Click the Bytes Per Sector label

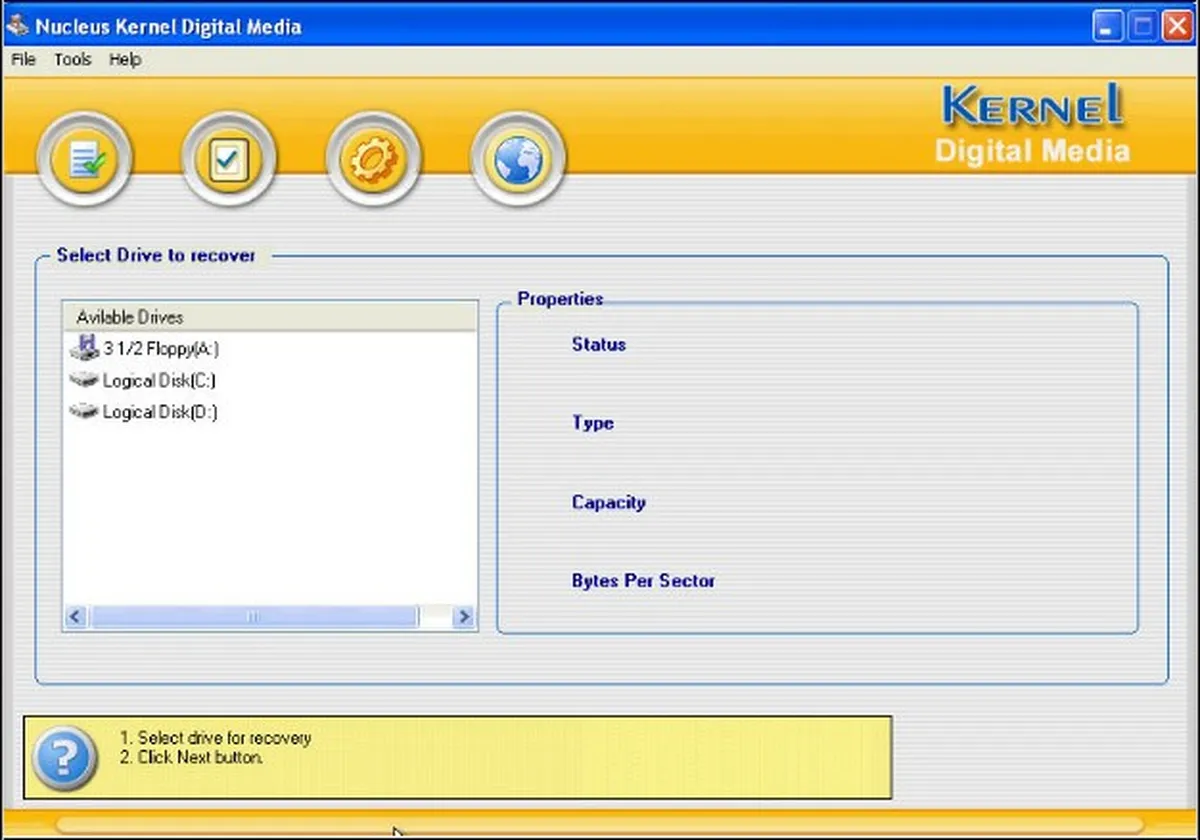643,580
